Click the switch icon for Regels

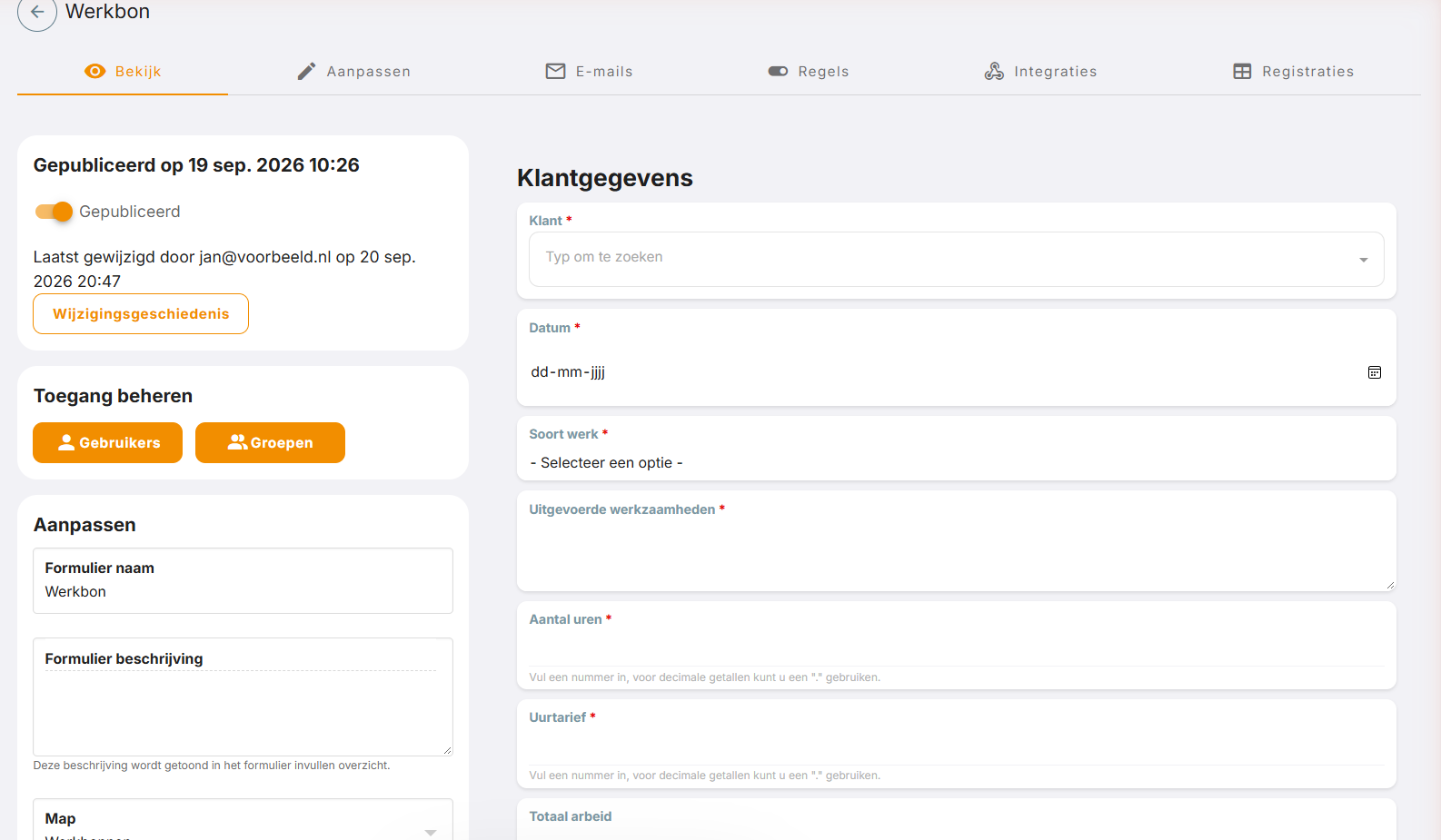tap(778, 71)
